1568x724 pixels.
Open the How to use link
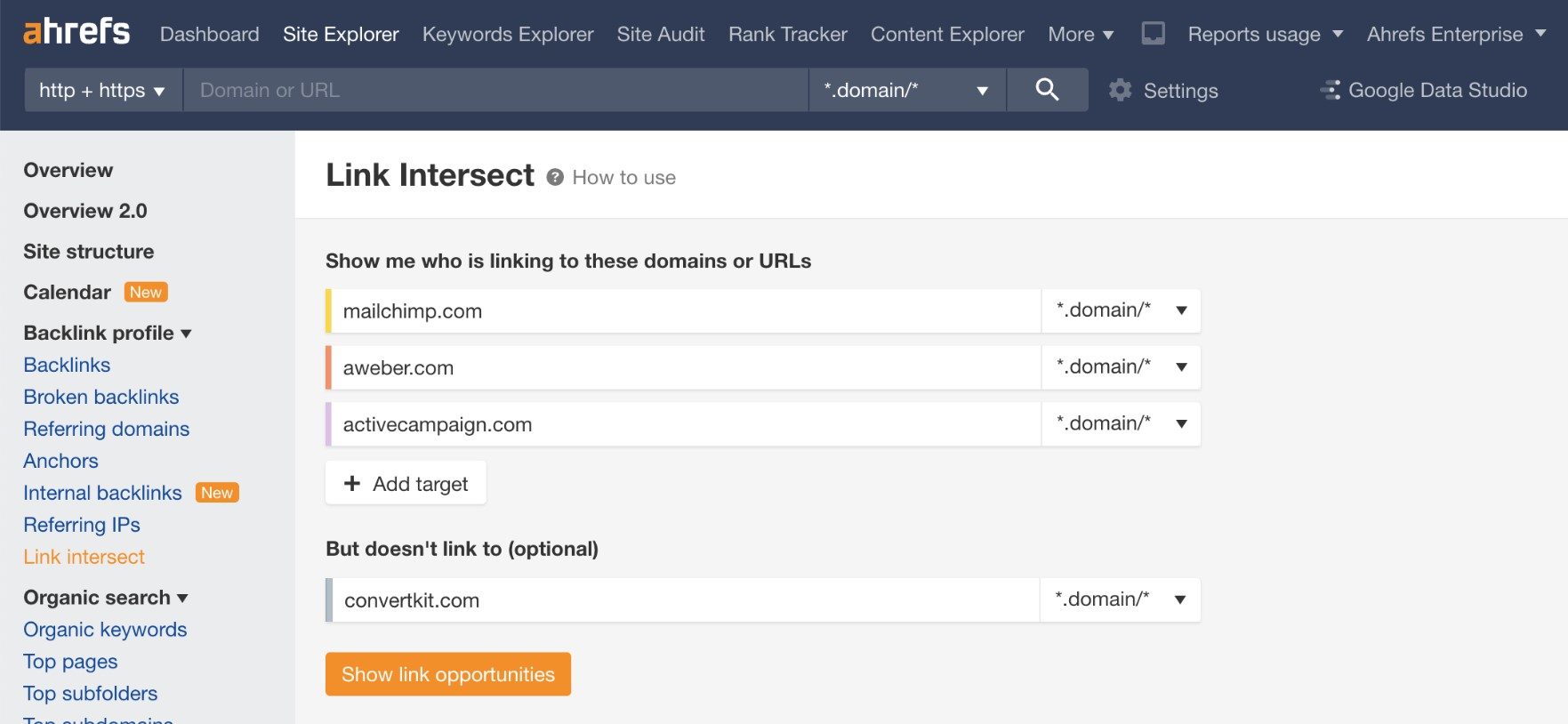click(623, 177)
